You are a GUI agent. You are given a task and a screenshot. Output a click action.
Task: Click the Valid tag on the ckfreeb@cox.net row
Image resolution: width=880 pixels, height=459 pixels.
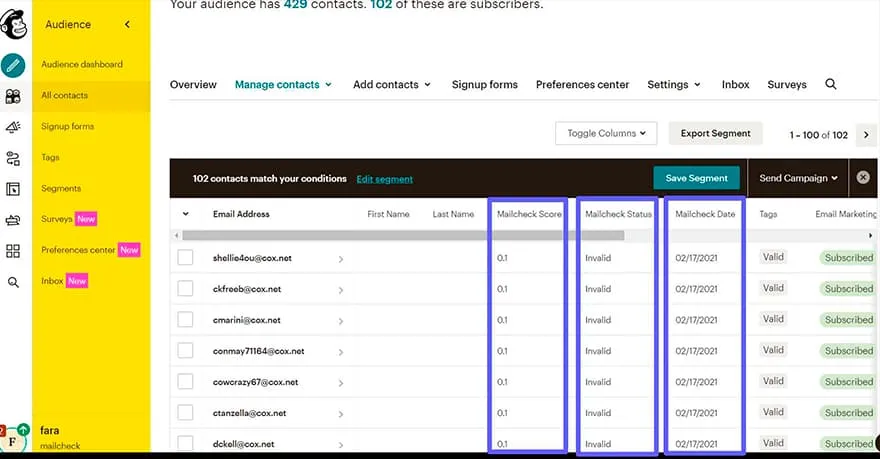[x=773, y=288]
